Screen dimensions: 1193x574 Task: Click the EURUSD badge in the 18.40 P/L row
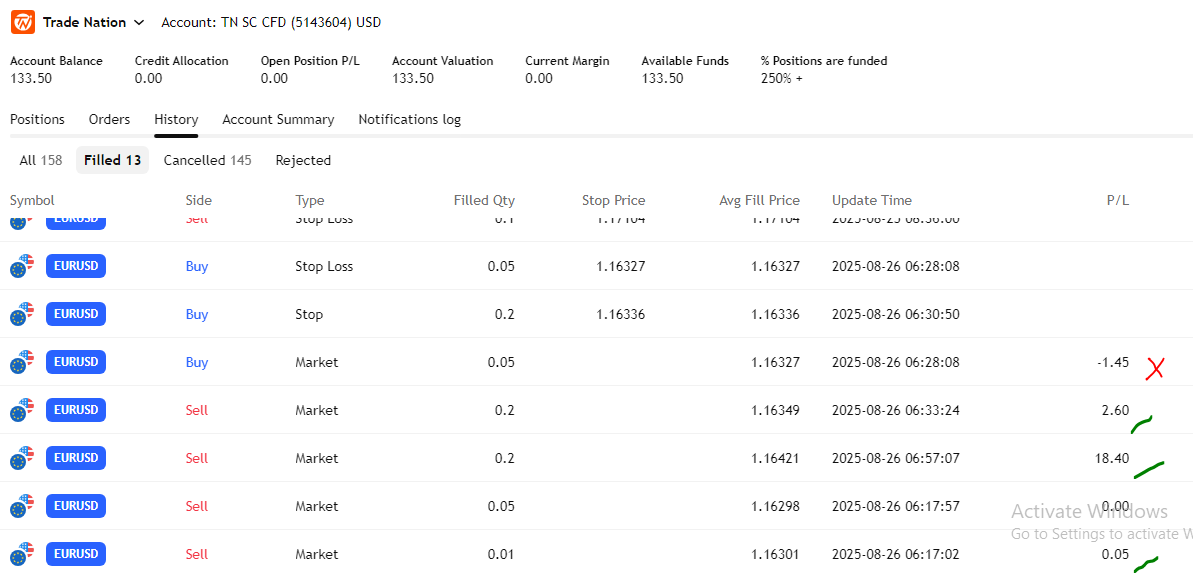(76, 458)
